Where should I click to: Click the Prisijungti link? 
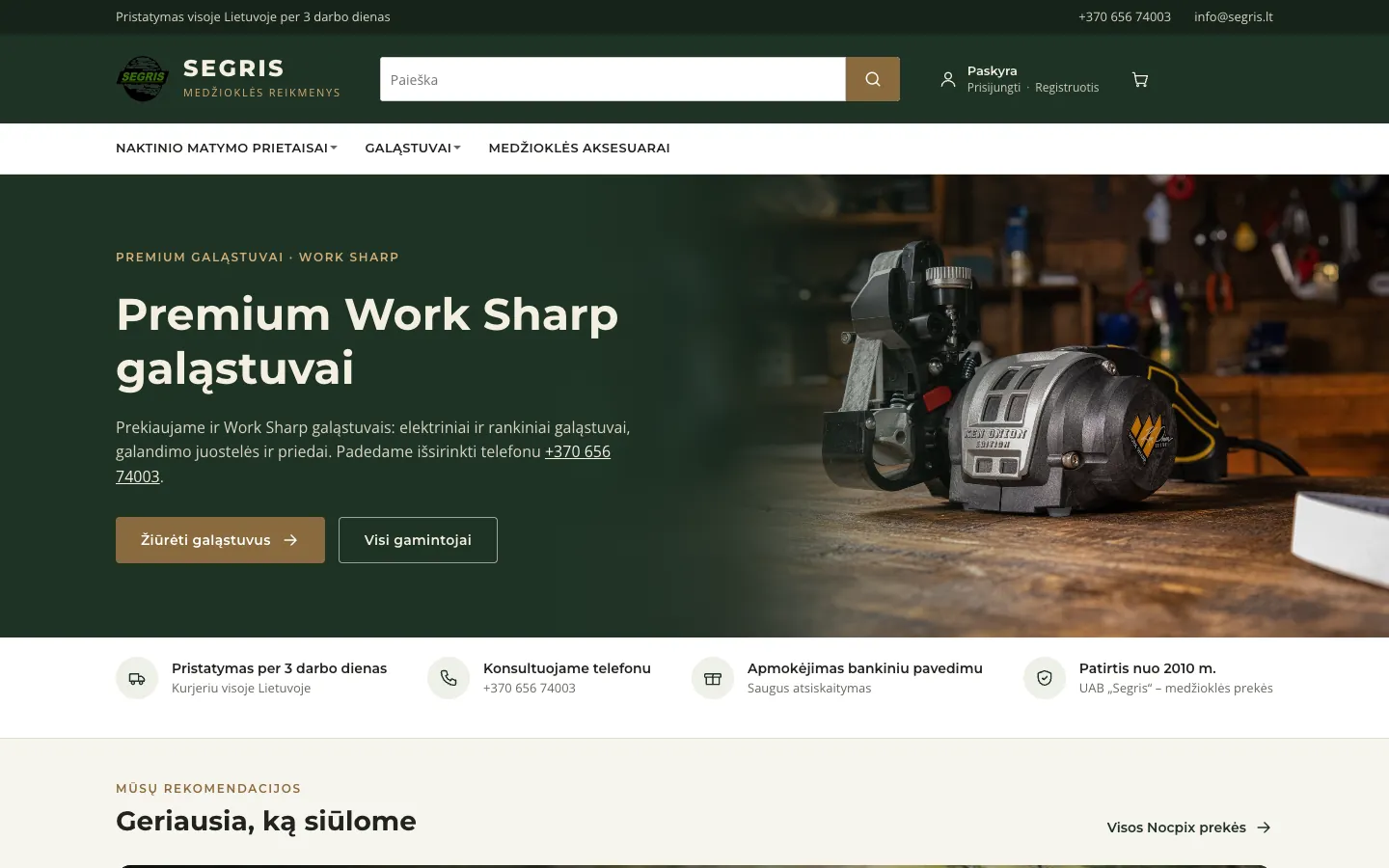click(994, 88)
